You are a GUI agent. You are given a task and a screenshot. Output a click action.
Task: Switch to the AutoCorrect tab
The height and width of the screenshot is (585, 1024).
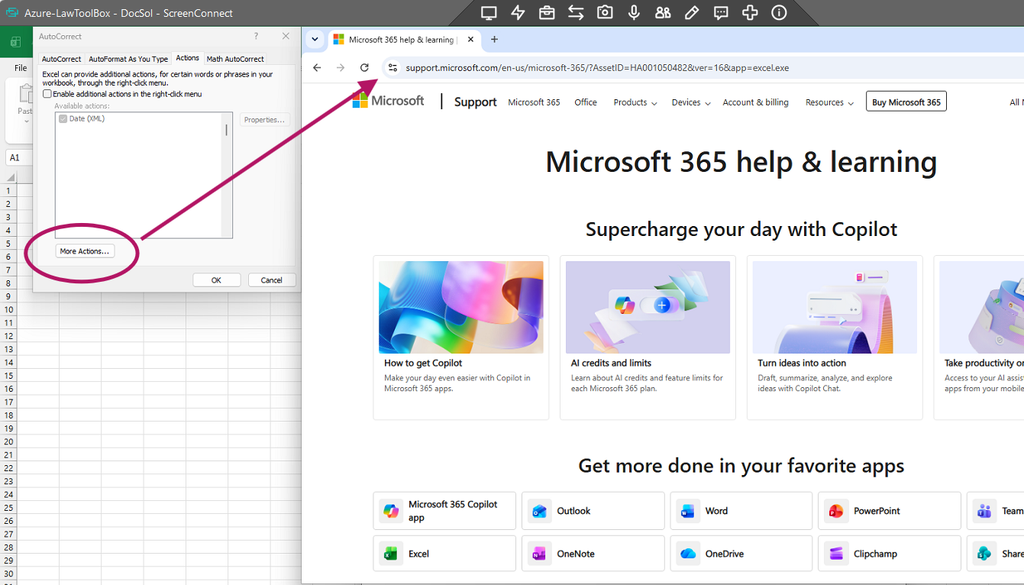tap(61, 59)
